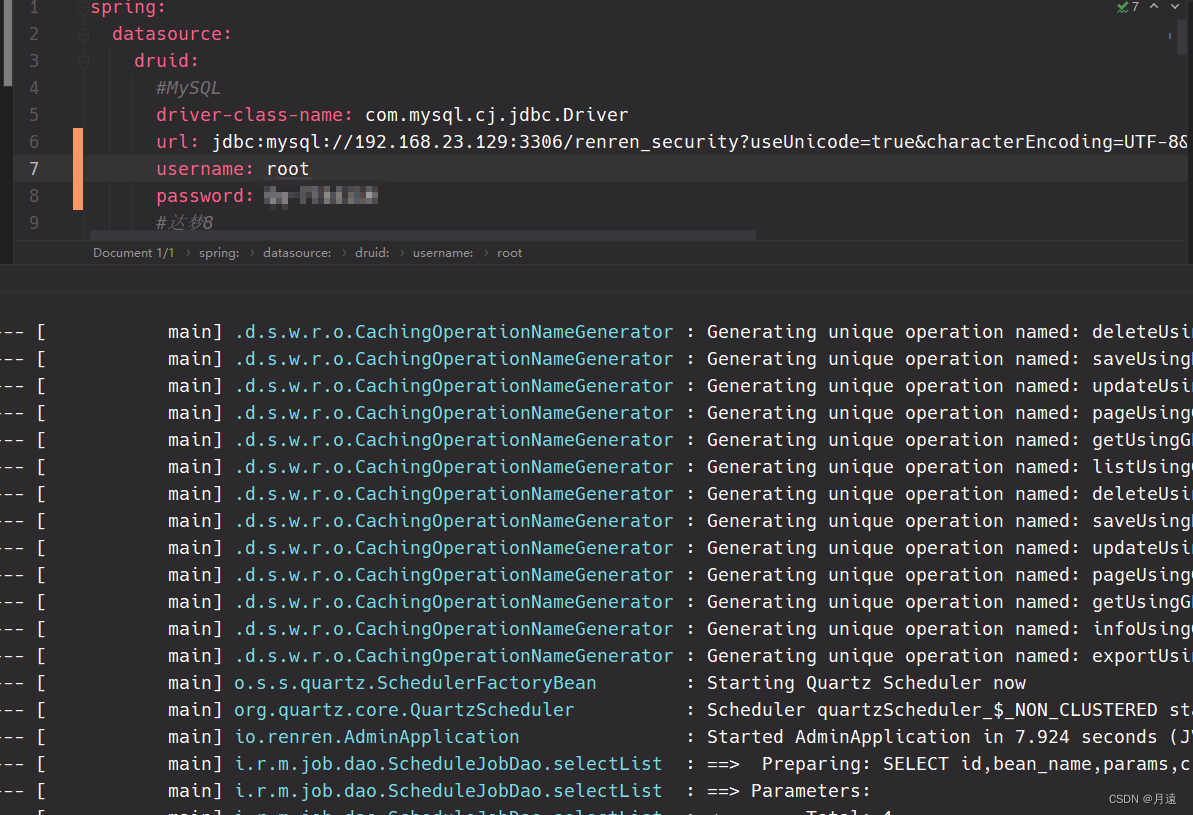The width and height of the screenshot is (1193, 815).
Task: Jump to next highlighted problem arrow
Action: (x=1175, y=6)
